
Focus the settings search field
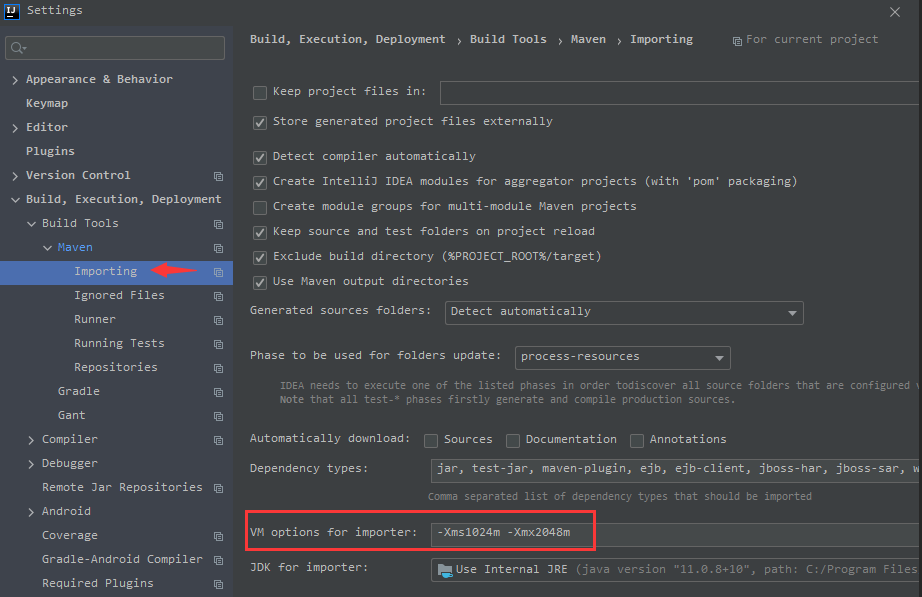click(115, 48)
